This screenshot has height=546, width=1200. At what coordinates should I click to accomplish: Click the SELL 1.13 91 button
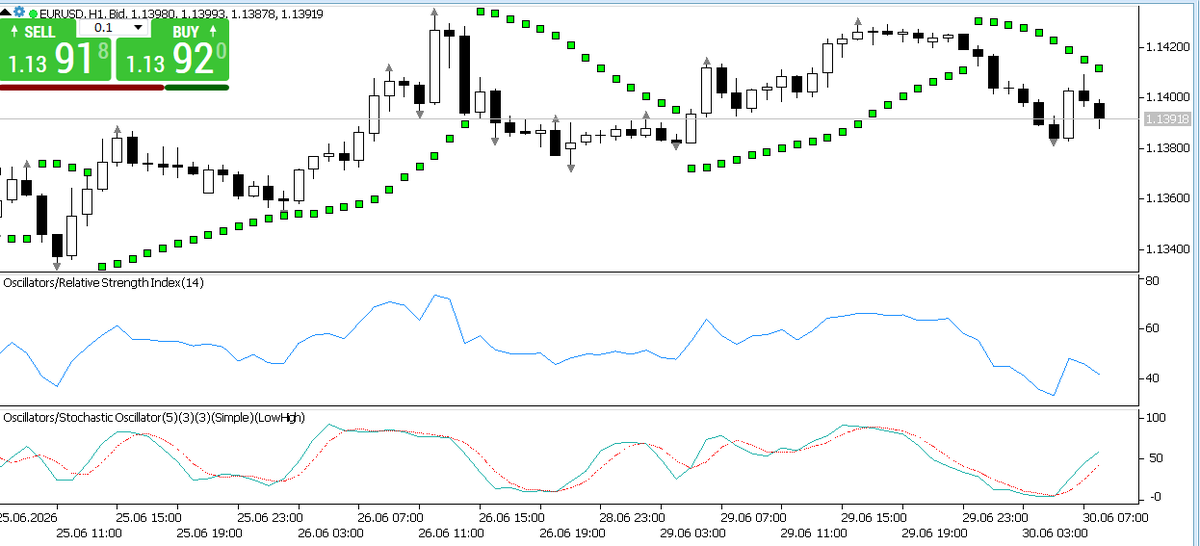56,52
